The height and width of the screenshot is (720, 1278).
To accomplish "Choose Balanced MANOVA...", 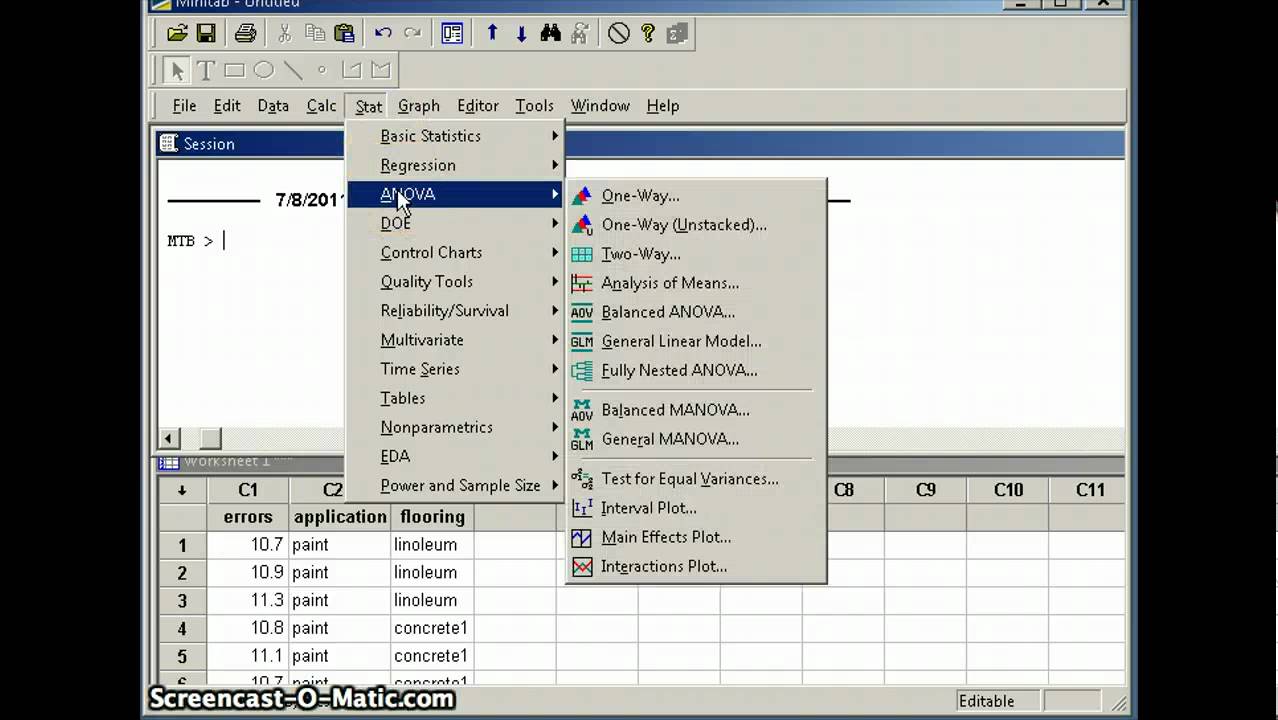I will coord(696,410).
